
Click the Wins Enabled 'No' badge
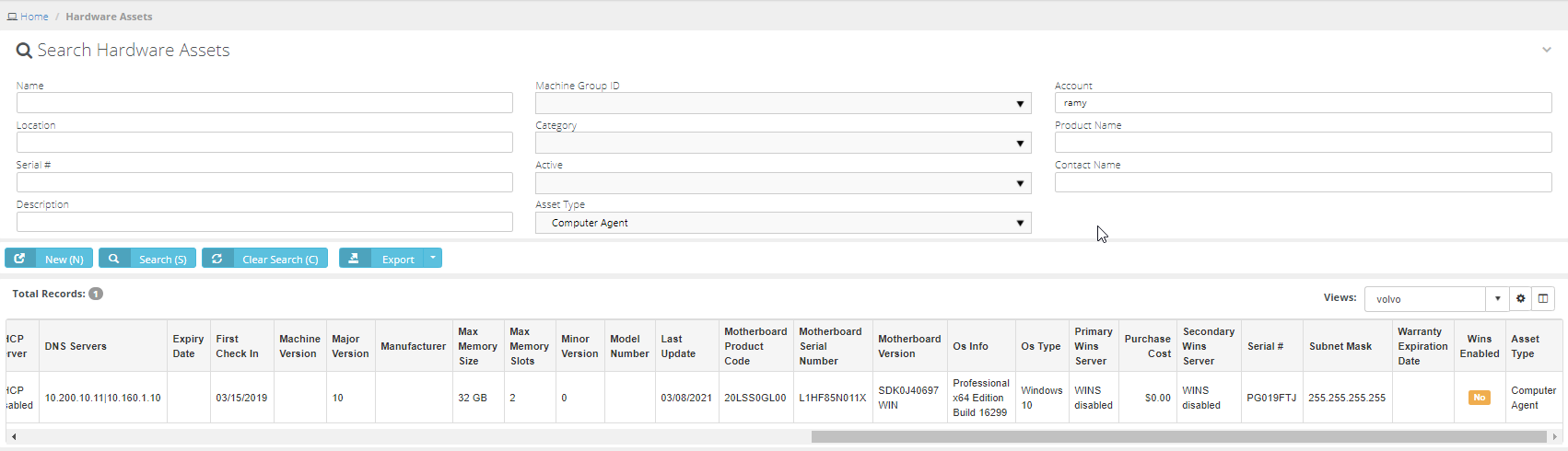[1479, 398]
